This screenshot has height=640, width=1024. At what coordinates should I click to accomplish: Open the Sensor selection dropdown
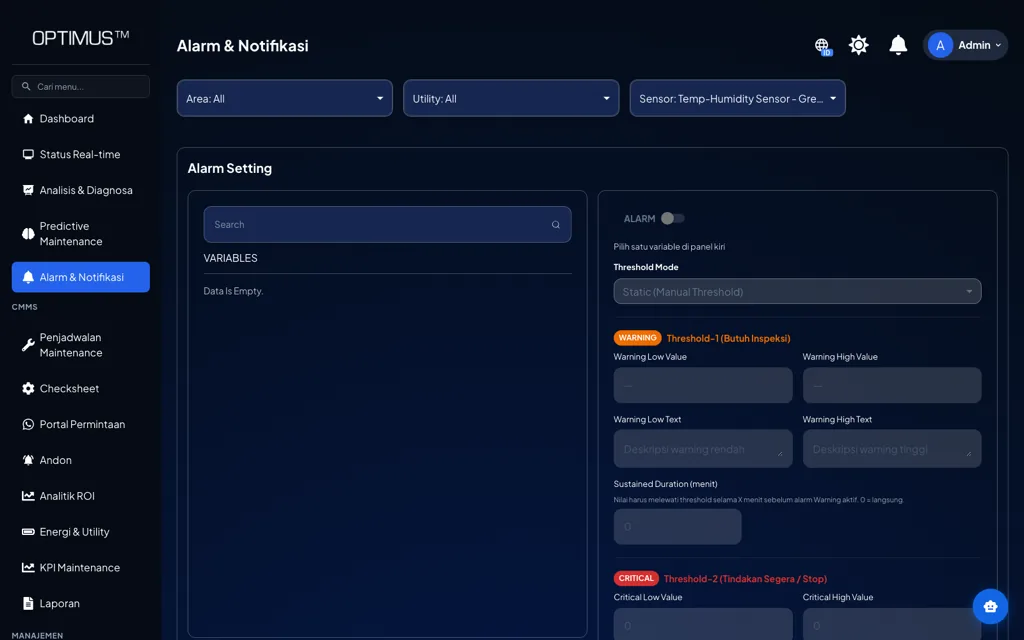(x=737, y=99)
